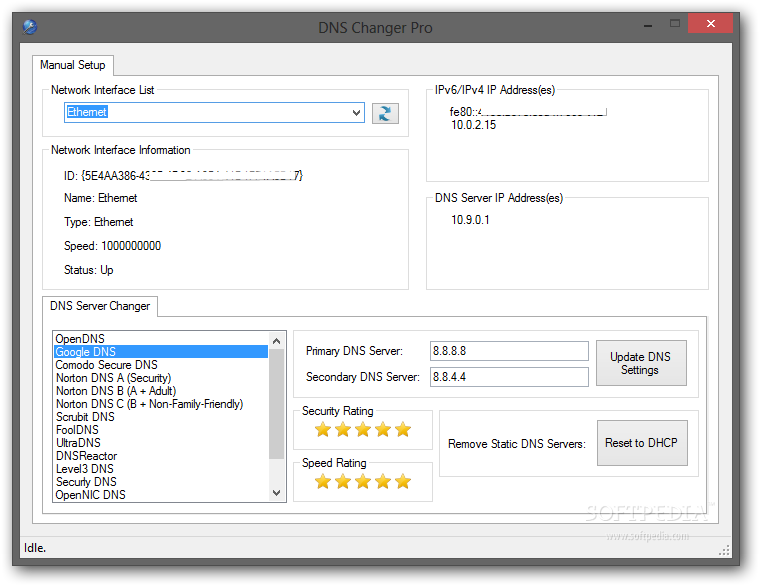Select Norton DNS B (A + Adult)

pos(161,391)
